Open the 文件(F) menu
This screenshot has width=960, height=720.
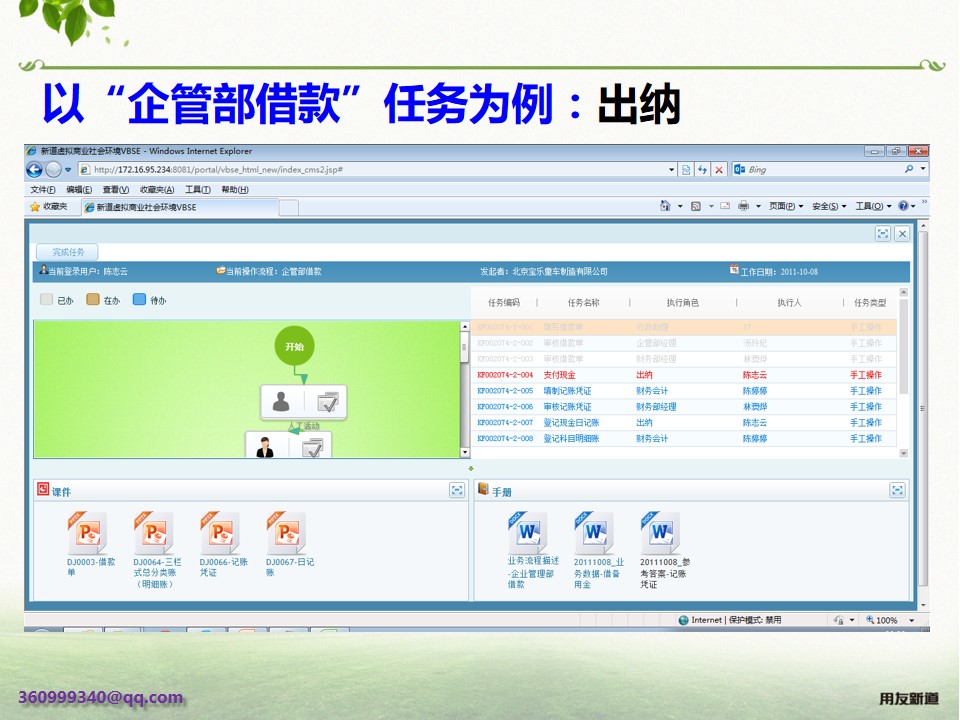pyautogui.click(x=43, y=189)
